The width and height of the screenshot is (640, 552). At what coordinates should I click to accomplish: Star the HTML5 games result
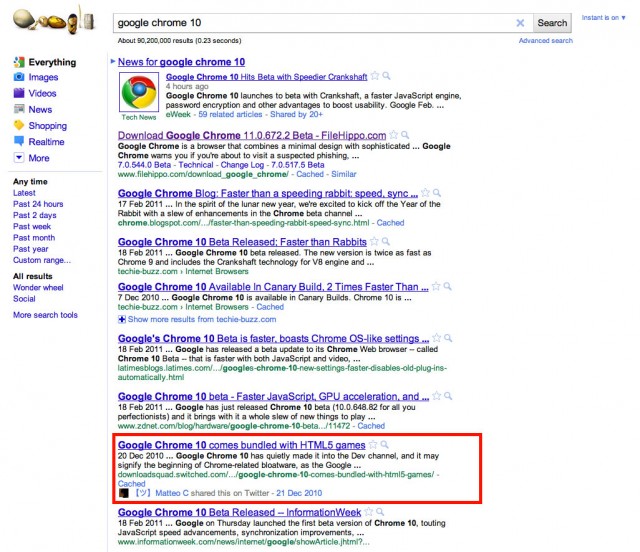point(373,444)
